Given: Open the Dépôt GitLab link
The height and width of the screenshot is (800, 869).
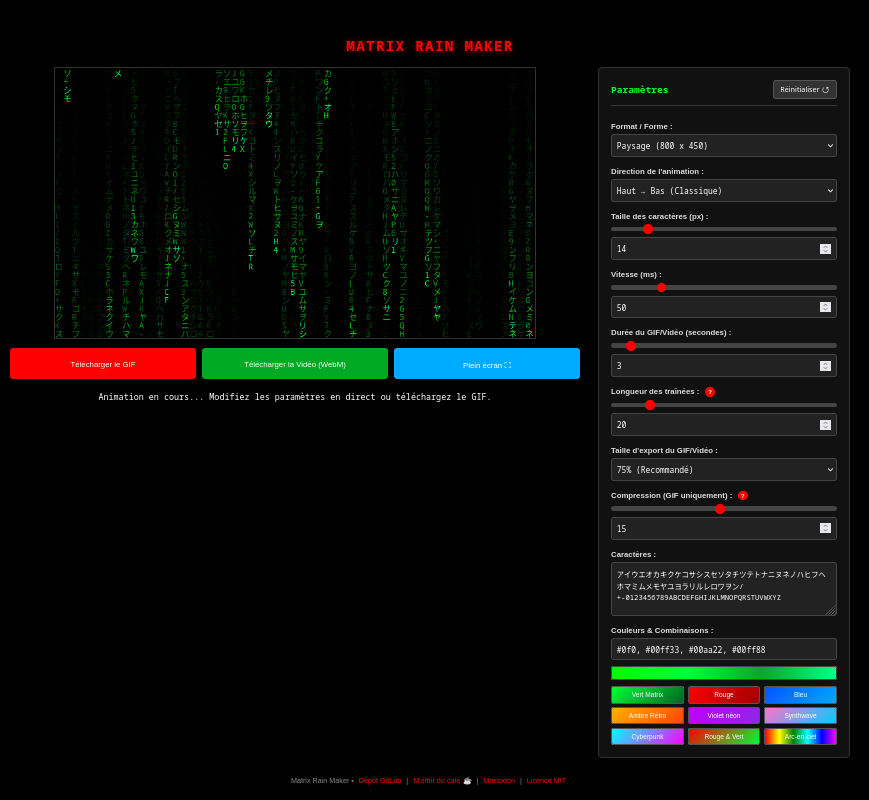Looking at the screenshot, I should tap(380, 781).
